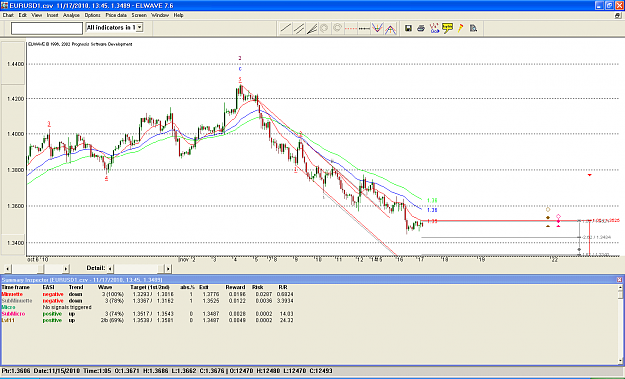Click the green 1.36 moving average label
The height and width of the screenshot is (379, 625).
point(432,200)
